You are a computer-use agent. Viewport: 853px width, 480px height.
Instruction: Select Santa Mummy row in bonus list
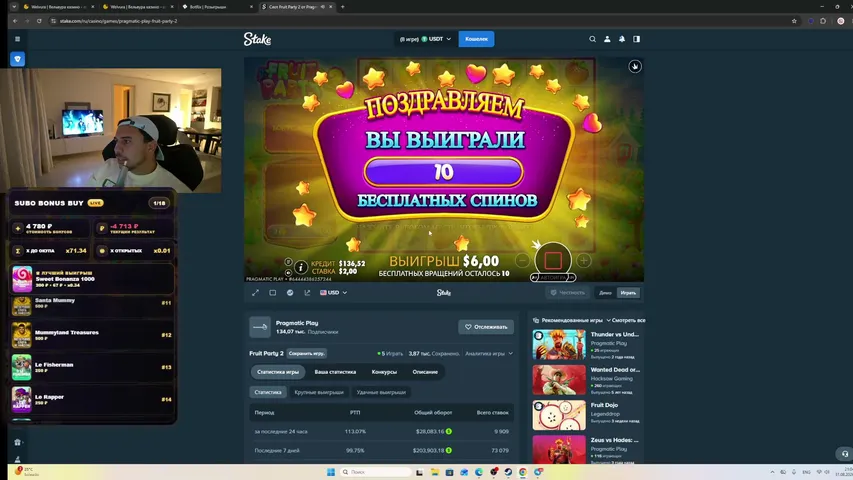[91, 306]
